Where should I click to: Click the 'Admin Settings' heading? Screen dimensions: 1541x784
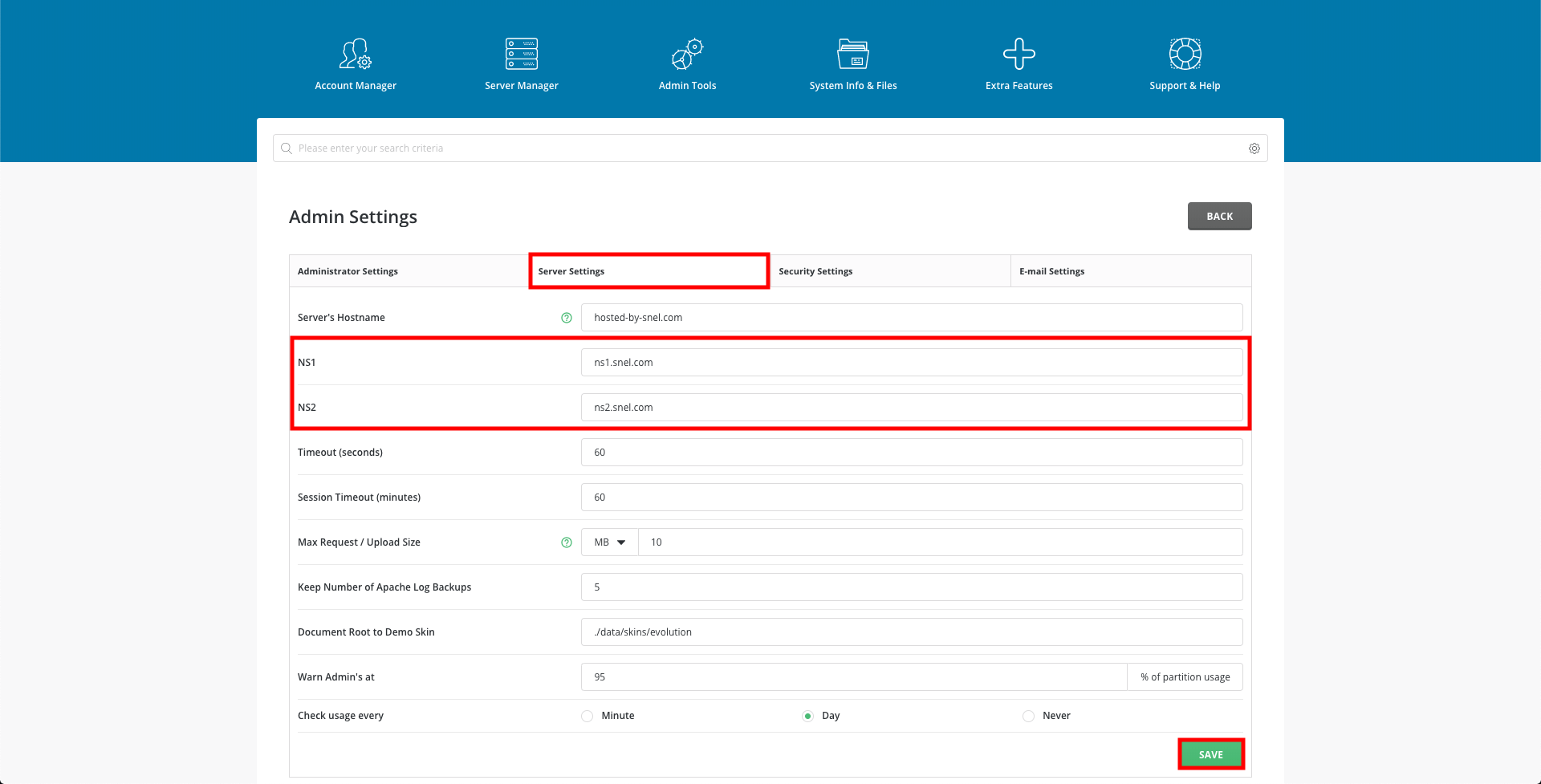tap(353, 217)
